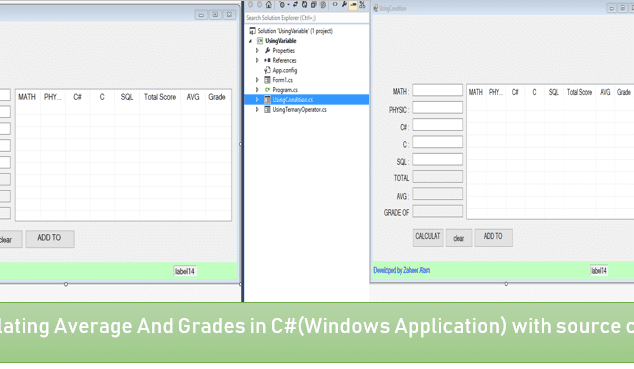The height and width of the screenshot is (369, 634).
Task: Expand the References node
Action: 257,60
